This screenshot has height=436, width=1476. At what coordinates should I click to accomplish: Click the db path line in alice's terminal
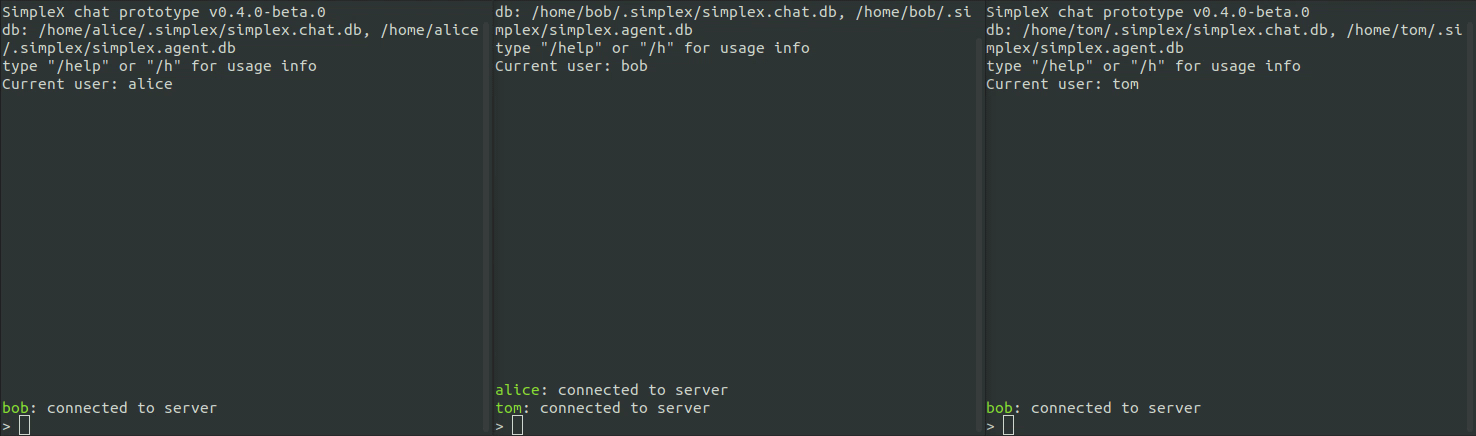[241, 39]
